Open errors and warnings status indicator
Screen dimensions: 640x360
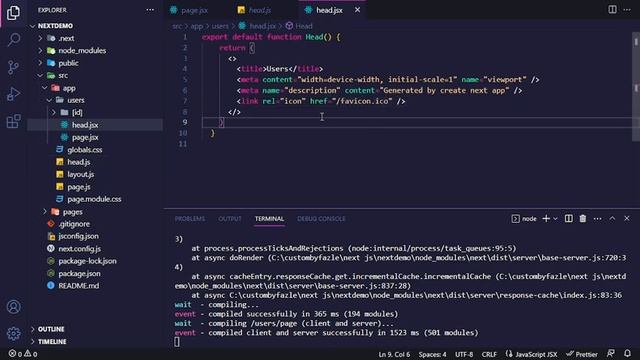coord(23,354)
